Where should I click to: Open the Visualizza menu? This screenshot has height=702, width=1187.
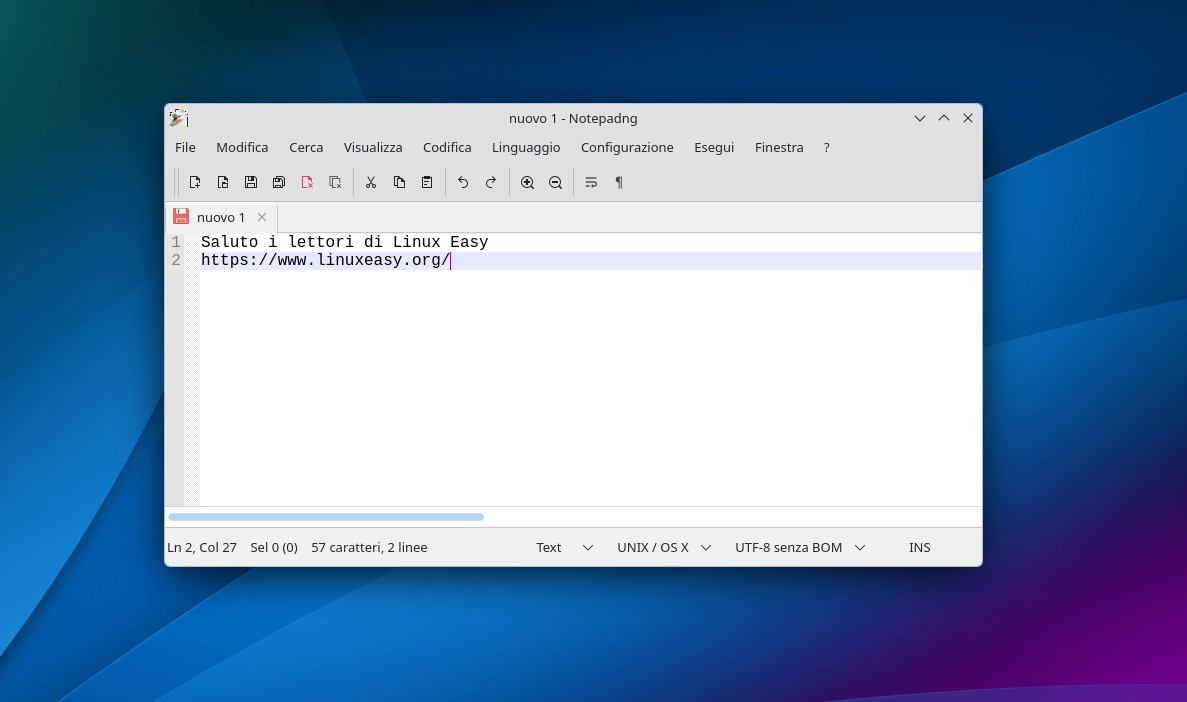[x=373, y=148]
